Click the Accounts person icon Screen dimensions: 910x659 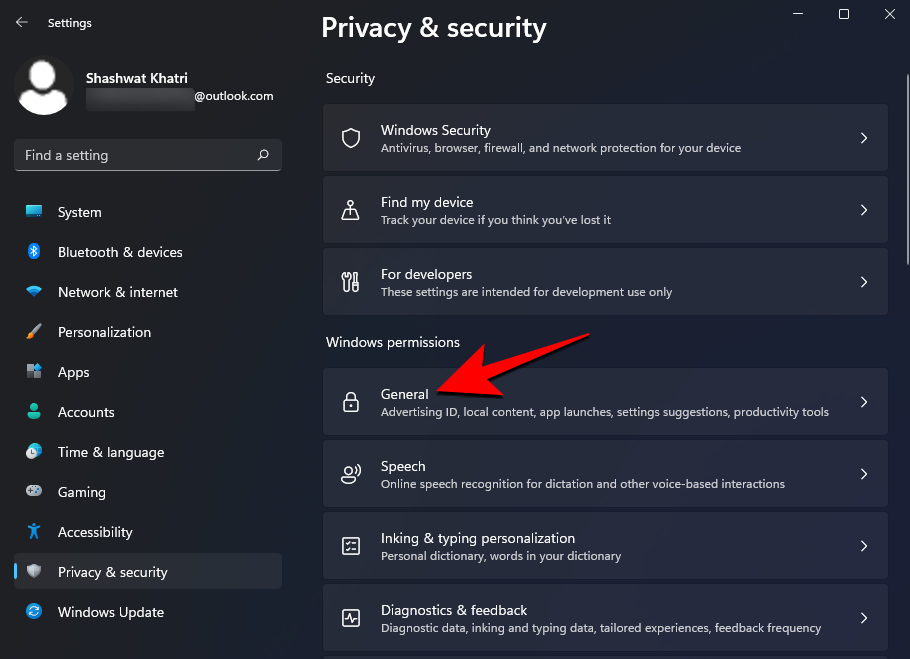click(x=34, y=412)
